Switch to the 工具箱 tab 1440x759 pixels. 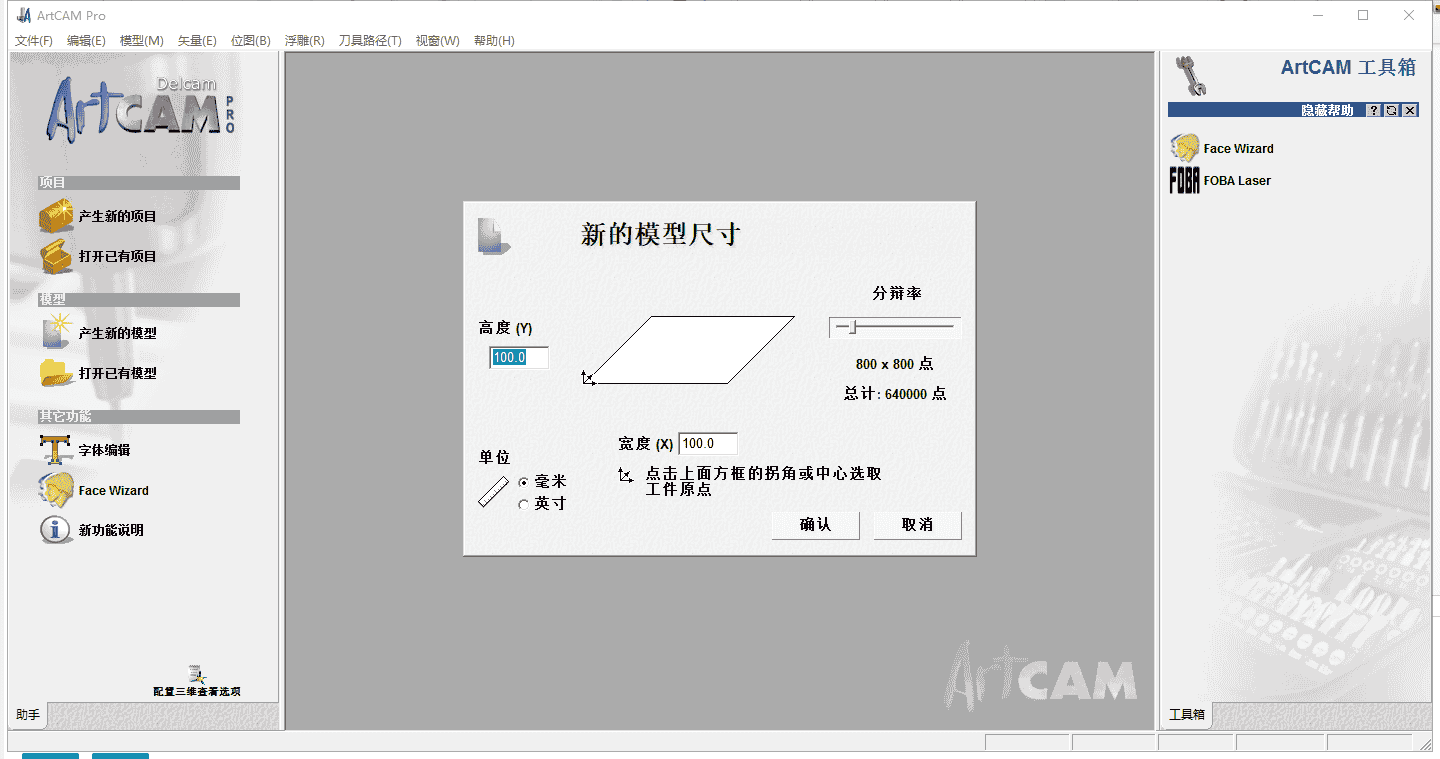(x=1187, y=715)
